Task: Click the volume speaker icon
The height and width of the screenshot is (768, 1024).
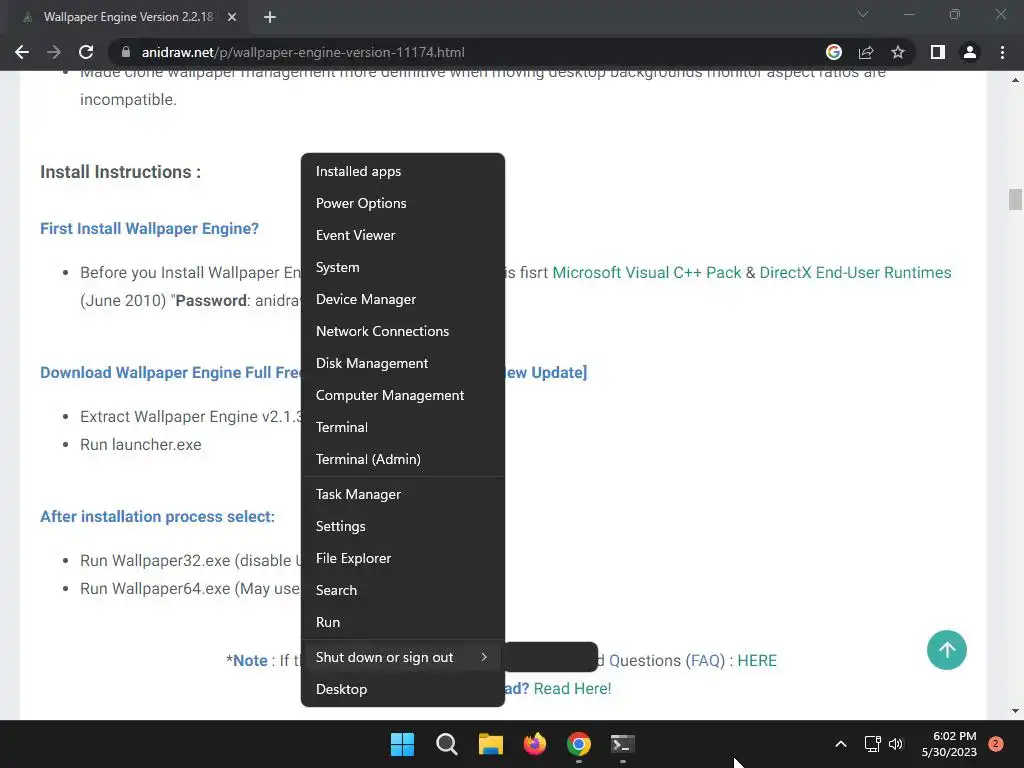Action: coord(896,744)
